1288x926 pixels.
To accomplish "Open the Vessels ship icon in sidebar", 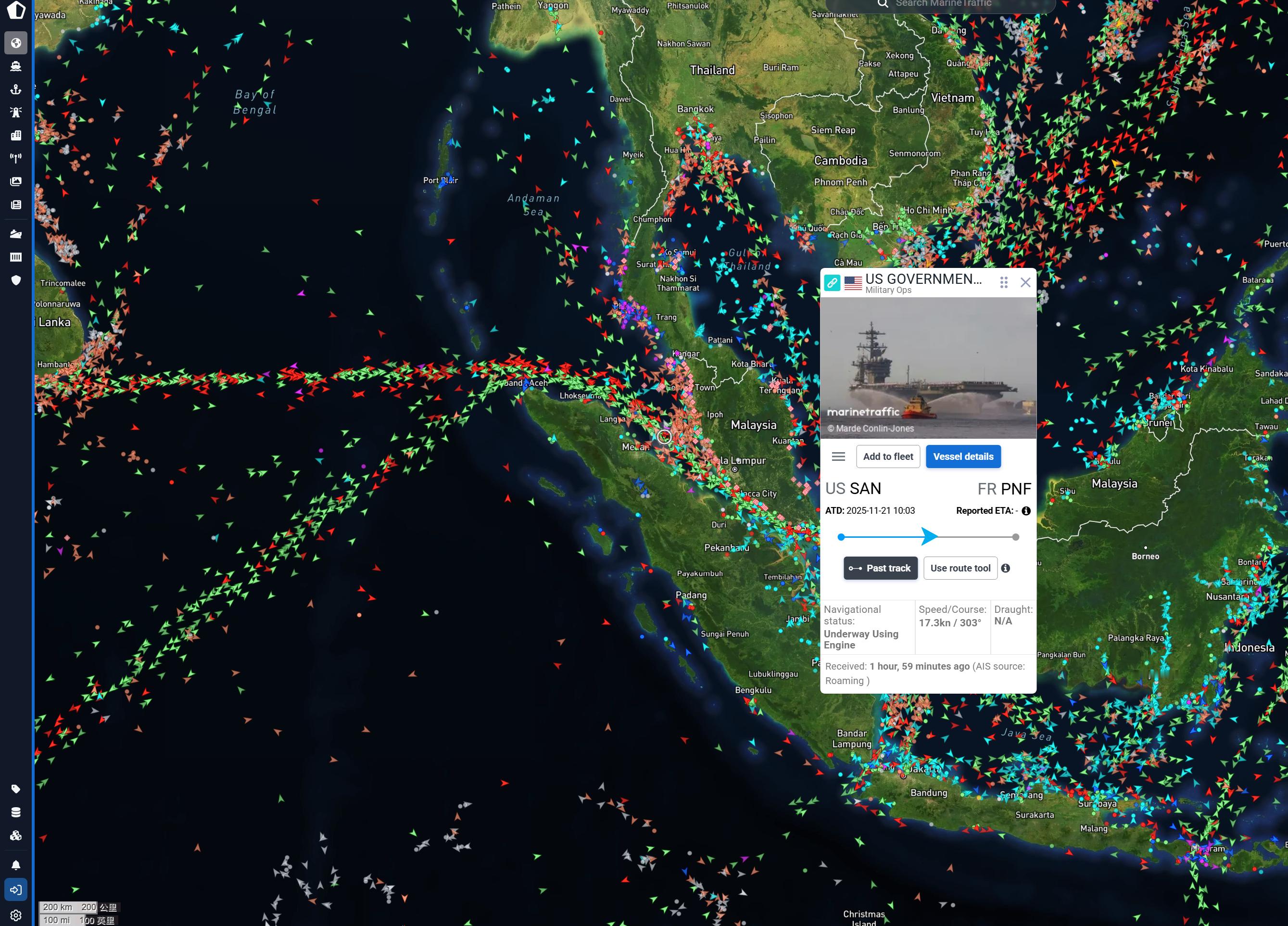I will [x=16, y=66].
